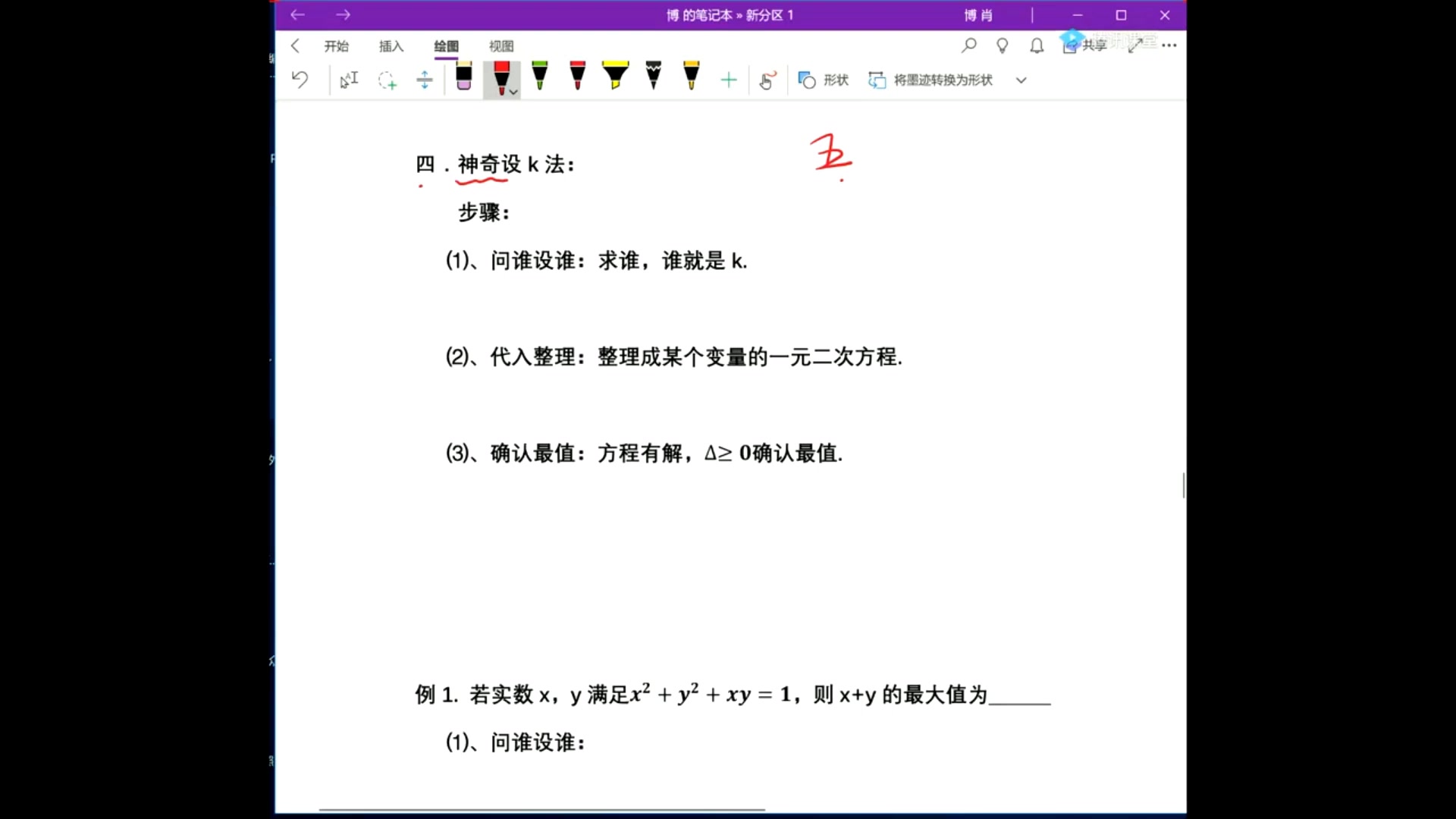Image resolution: width=1456 pixels, height=819 pixels.
Task: Undo the last ink stroke
Action: click(300, 80)
